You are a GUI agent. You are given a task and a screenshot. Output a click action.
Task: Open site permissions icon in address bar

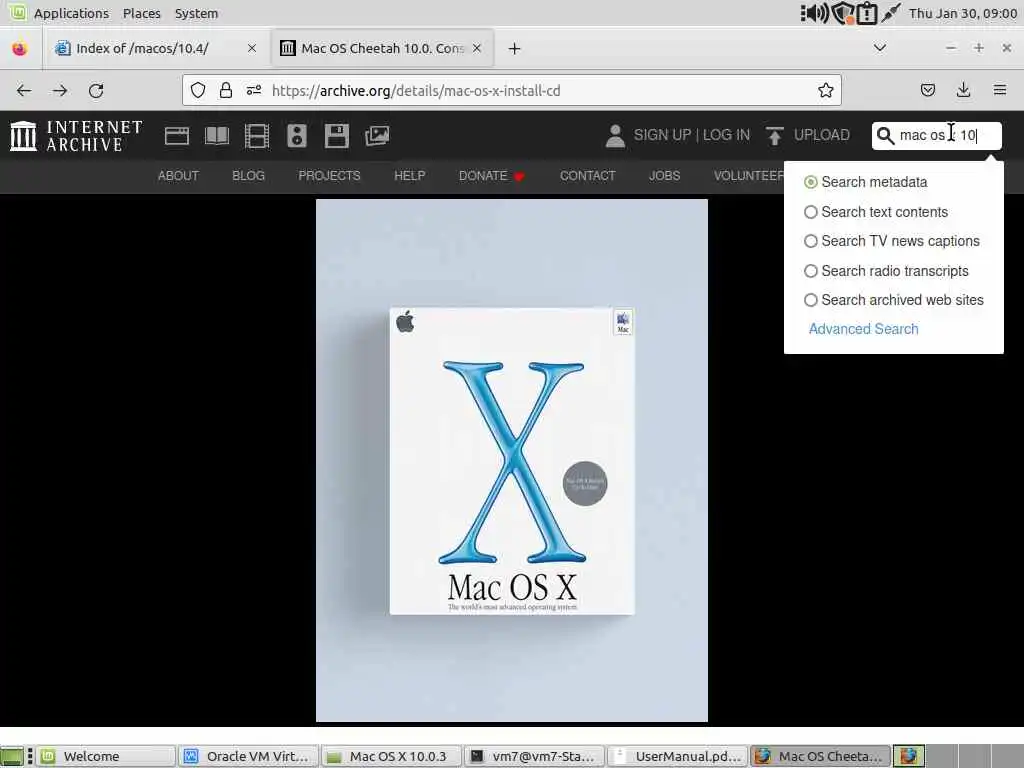(x=253, y=90)
